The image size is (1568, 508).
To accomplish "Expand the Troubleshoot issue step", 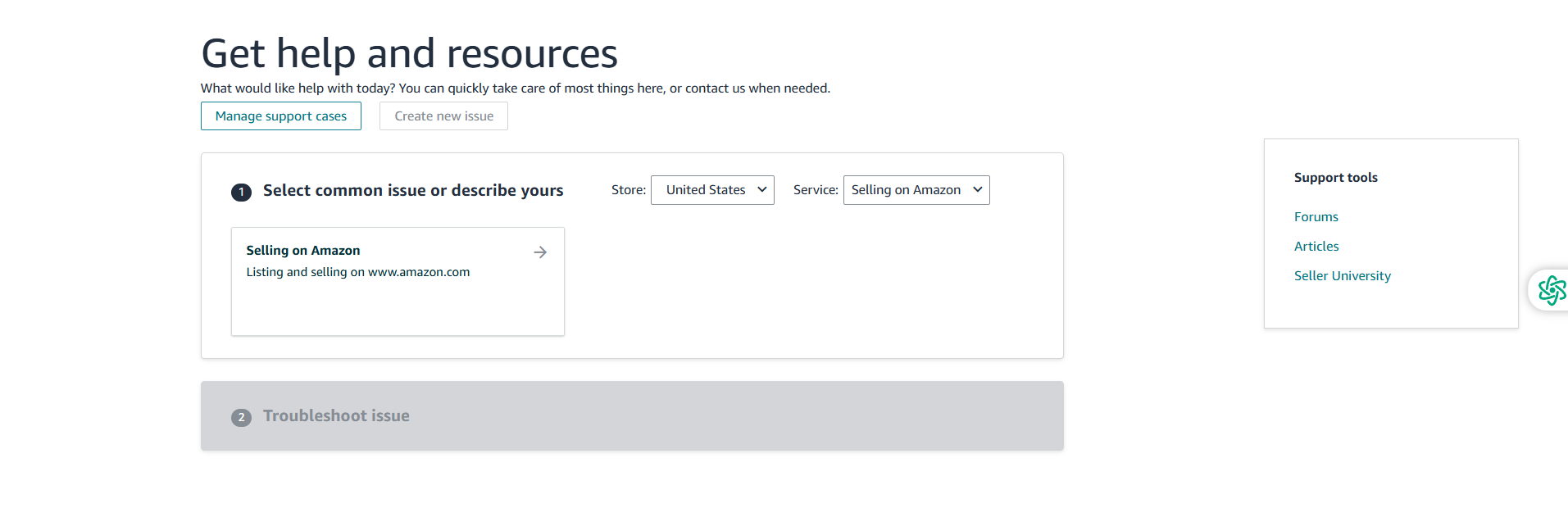I will [632, 415].
